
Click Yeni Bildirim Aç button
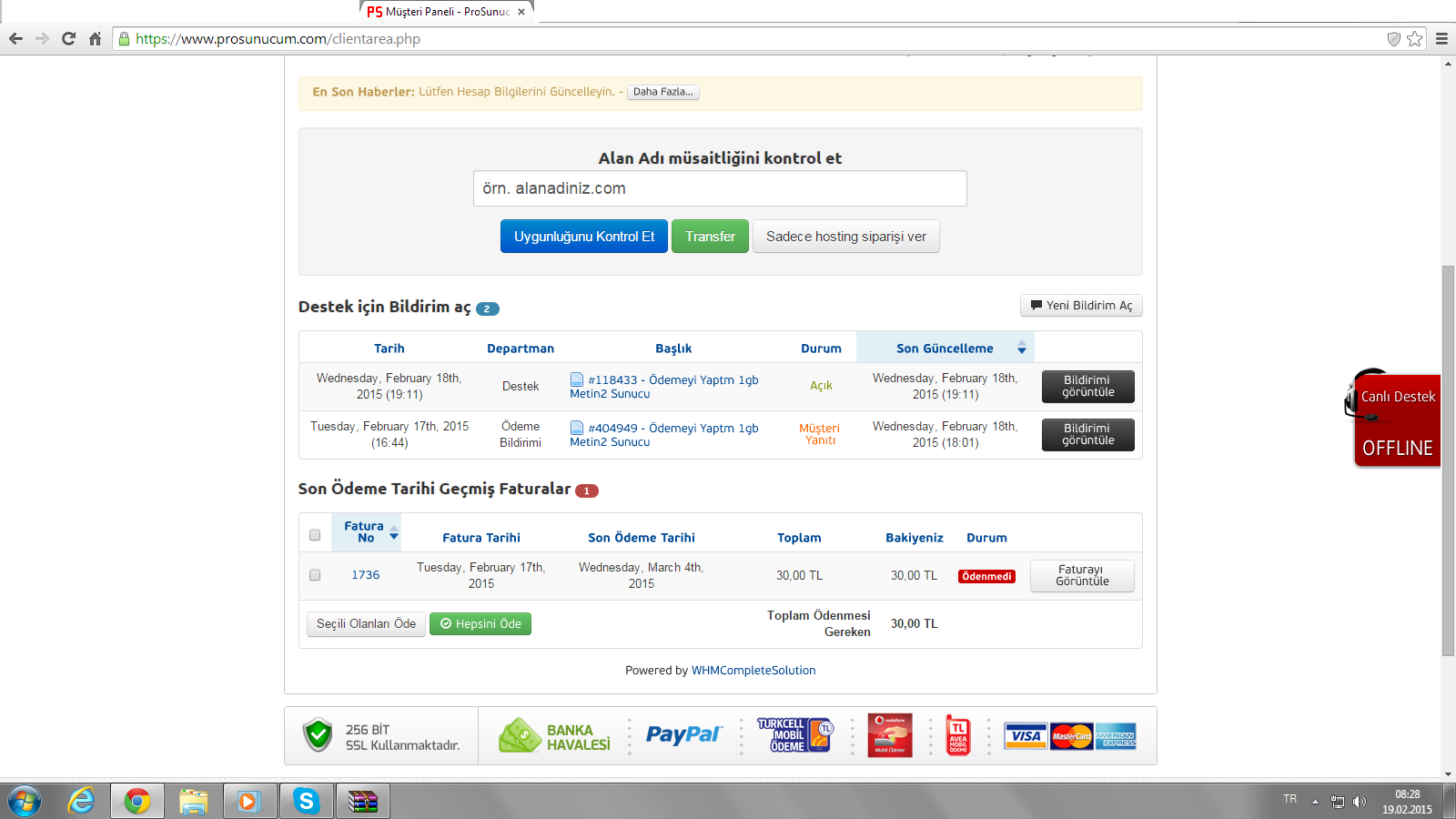pos(1081,306)
